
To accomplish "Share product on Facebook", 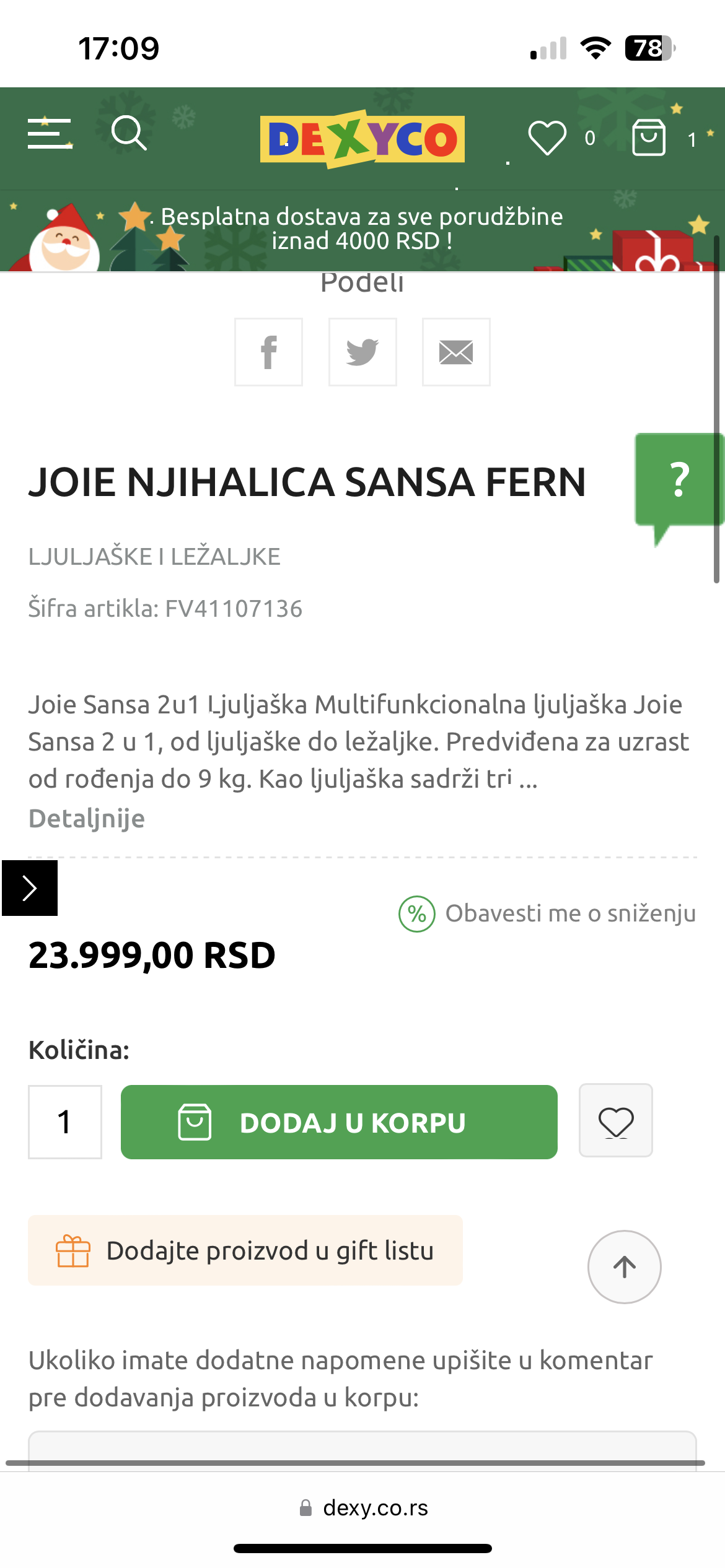I will pyautogui.click(x=268, y=352).
